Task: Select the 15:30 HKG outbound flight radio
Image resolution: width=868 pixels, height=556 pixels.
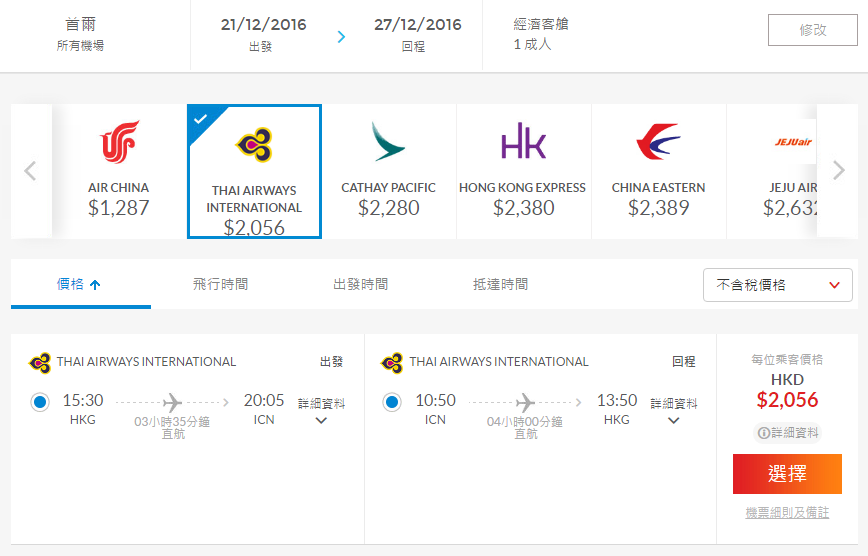Action: point(40,402)
